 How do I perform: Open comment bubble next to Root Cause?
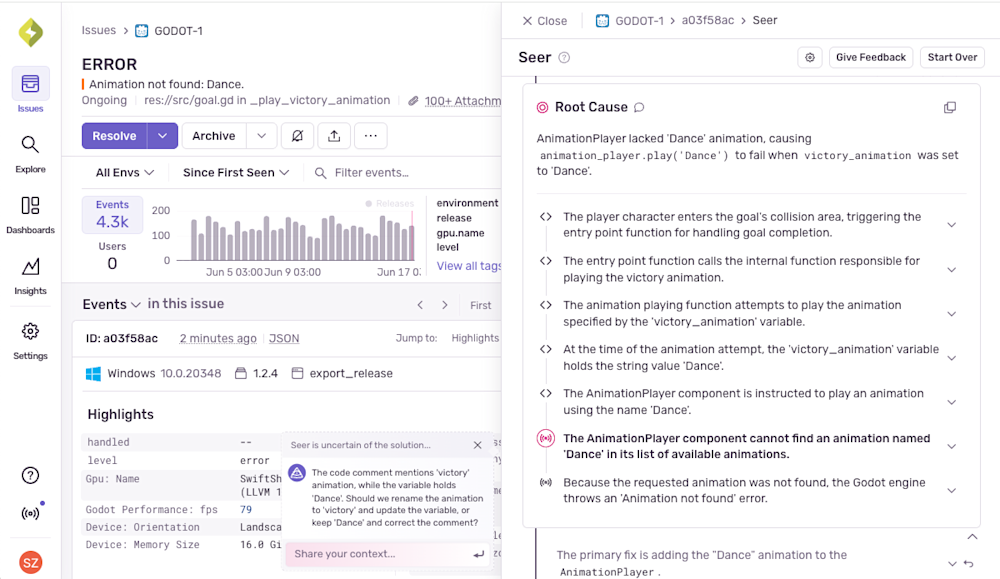[x=639, y=107]
